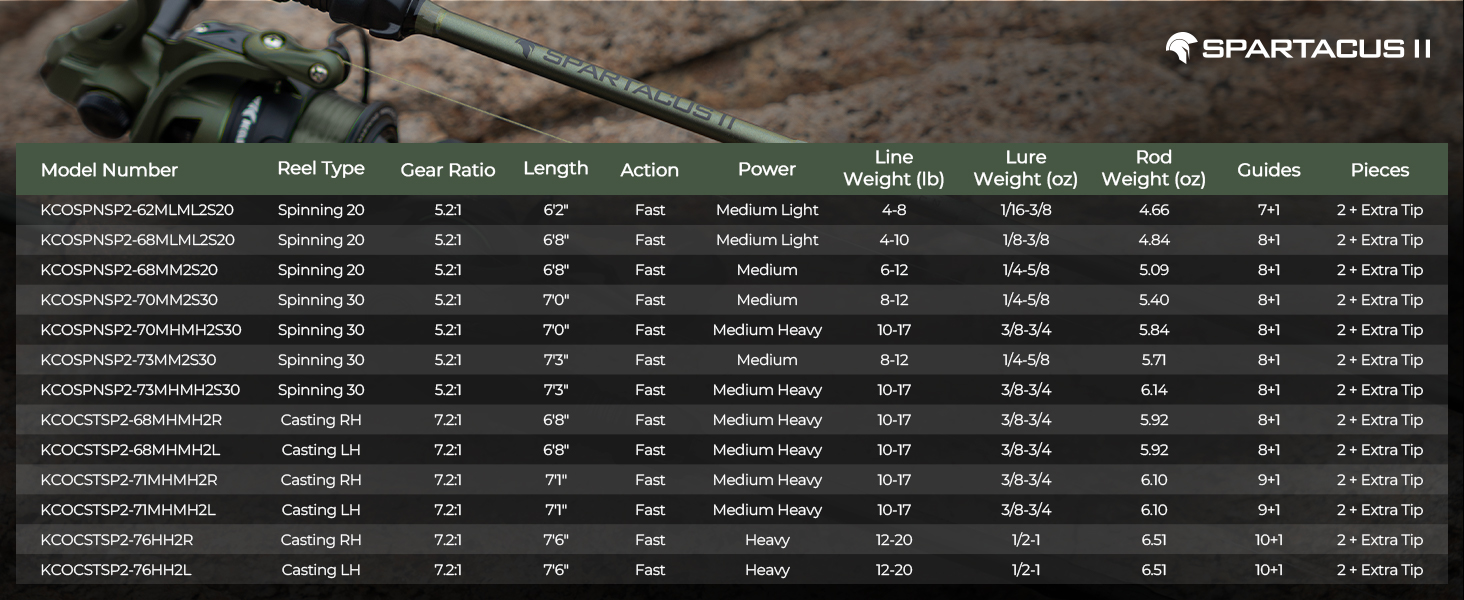Click the 6'2" length value
Screen dimensions: 1464x600
pos(556,210)
